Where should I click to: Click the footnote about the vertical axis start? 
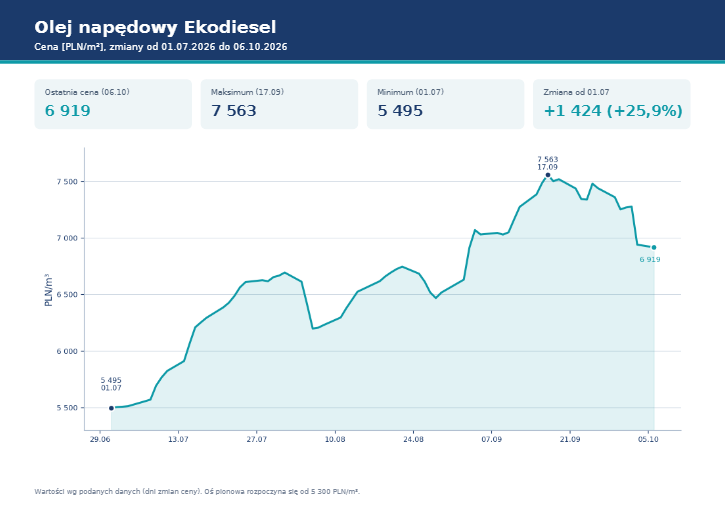197,492
